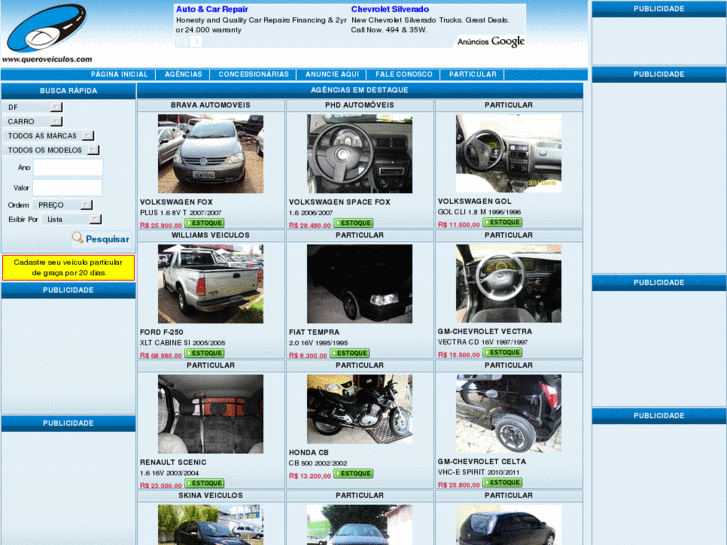Open the Todos os Modelos dropdown
727x545 pixels.
(93, 150)
